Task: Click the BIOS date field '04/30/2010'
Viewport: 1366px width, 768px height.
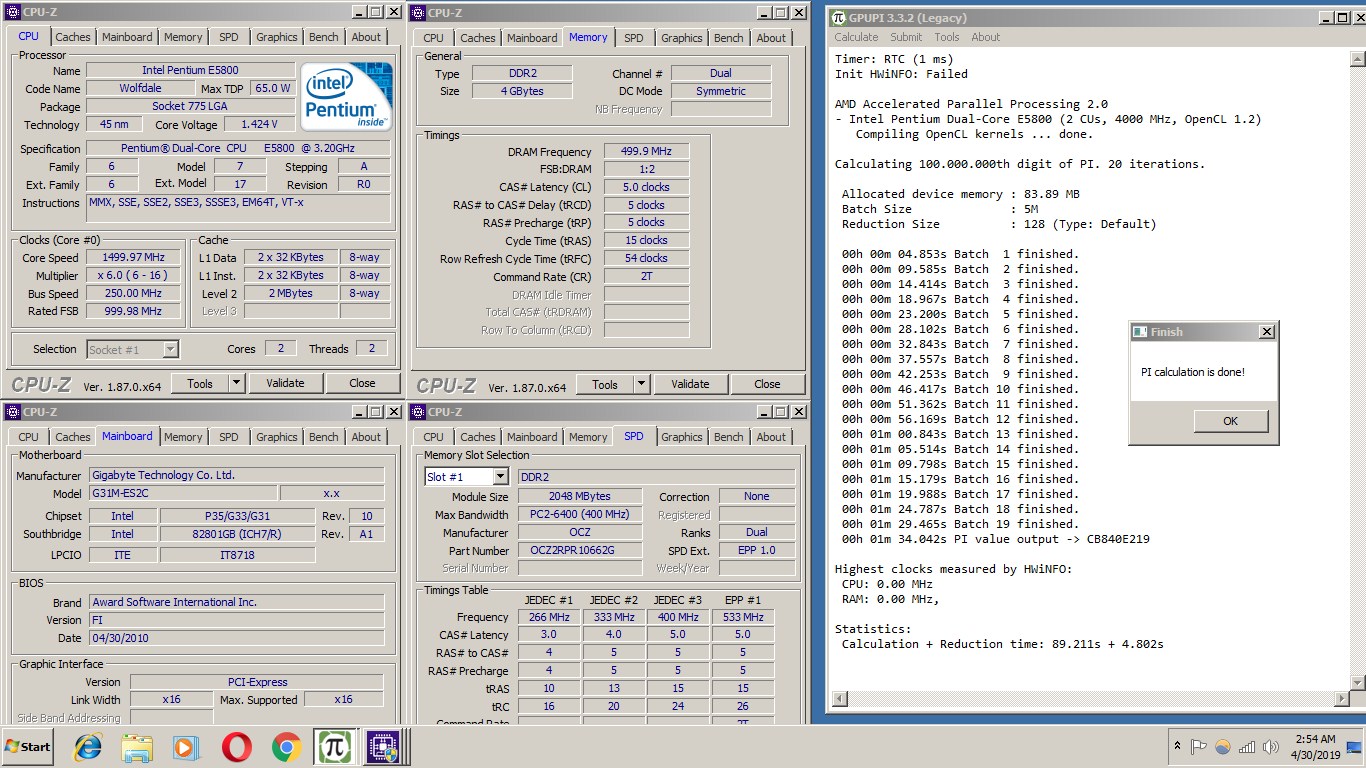Action: tap(236, 637)
